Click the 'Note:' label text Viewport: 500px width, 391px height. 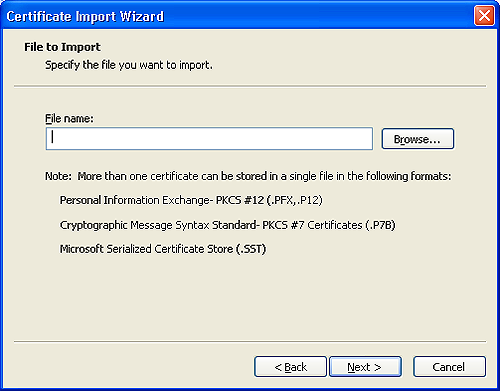[x=58, y=176]
